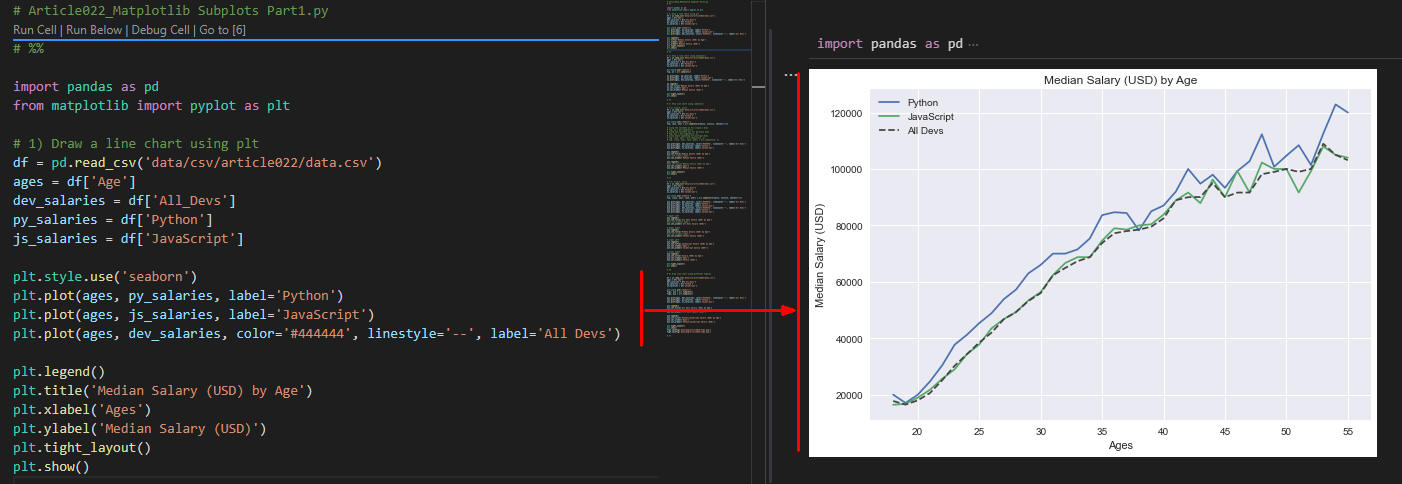Click the line "dev_salaries = df['All_Devs']"
Screen dimensions: 1402x484
click(124, 201)
